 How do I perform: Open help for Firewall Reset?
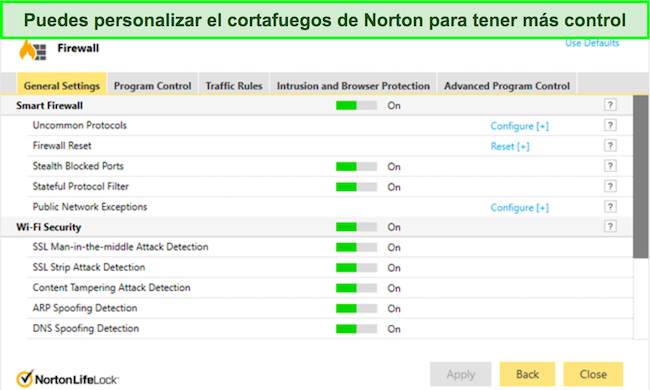(610, 145)
